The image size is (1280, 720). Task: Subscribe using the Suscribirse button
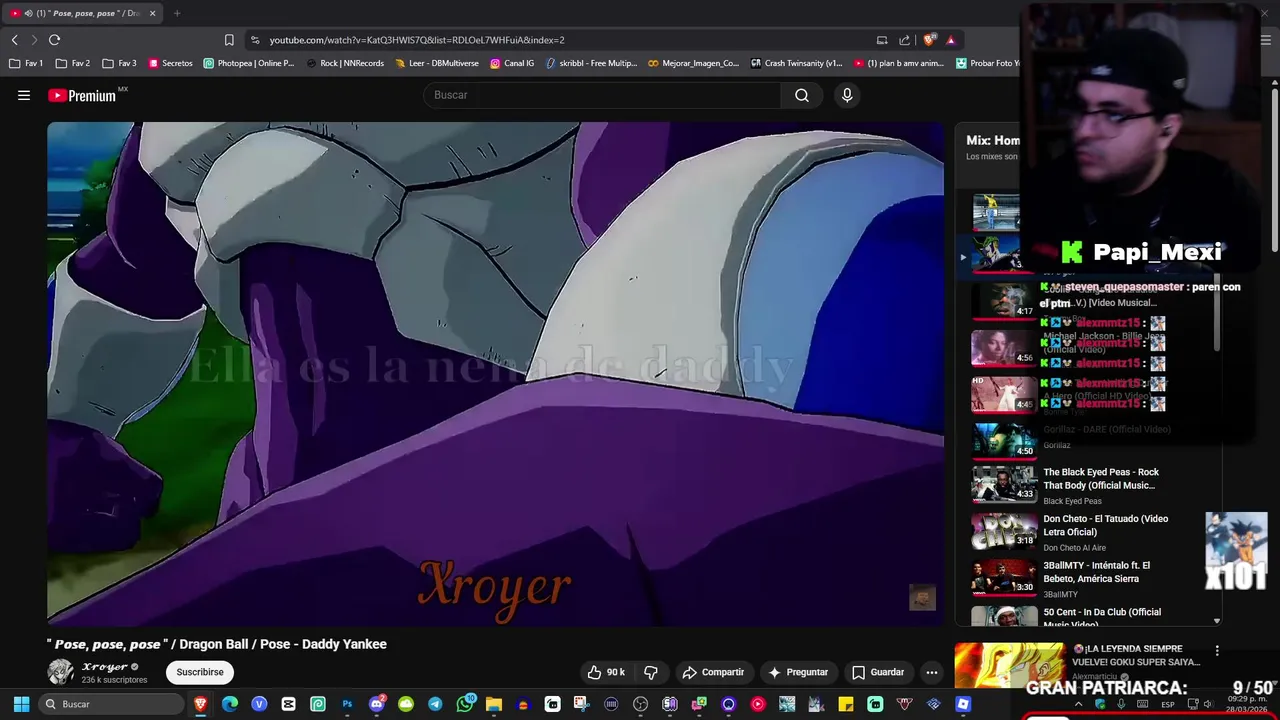[200, 672]
